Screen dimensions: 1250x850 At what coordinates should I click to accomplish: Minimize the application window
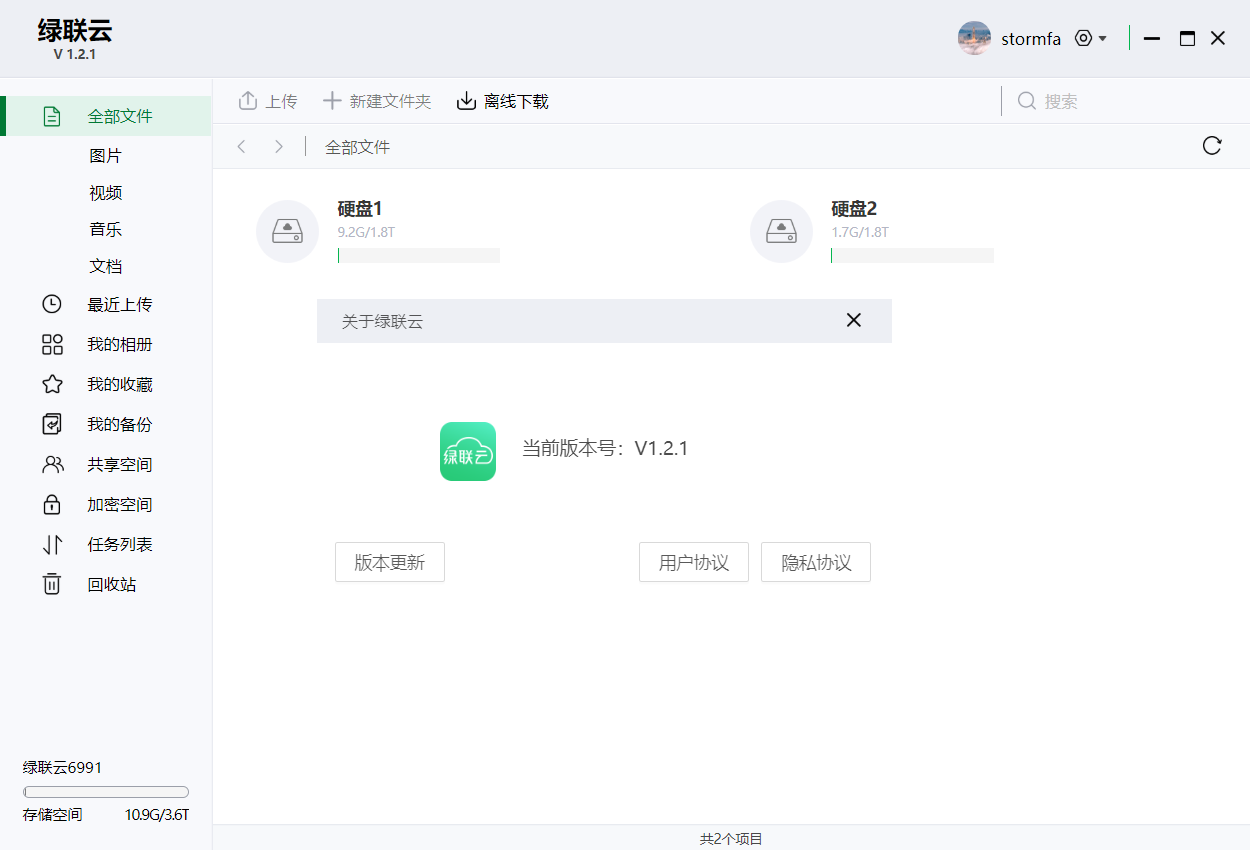coord(1152,39)
